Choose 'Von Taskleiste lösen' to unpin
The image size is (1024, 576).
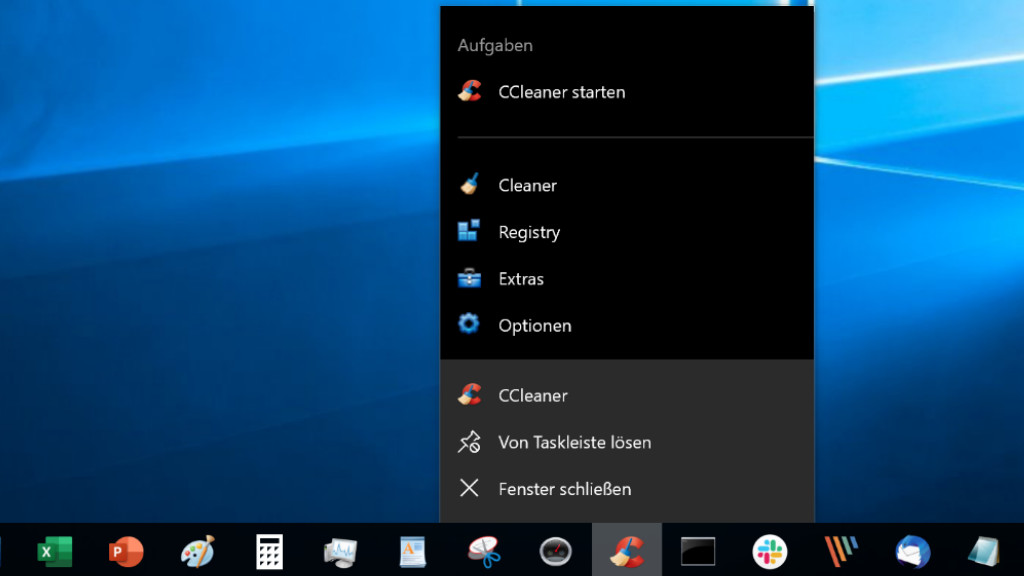tap(574, 442)
